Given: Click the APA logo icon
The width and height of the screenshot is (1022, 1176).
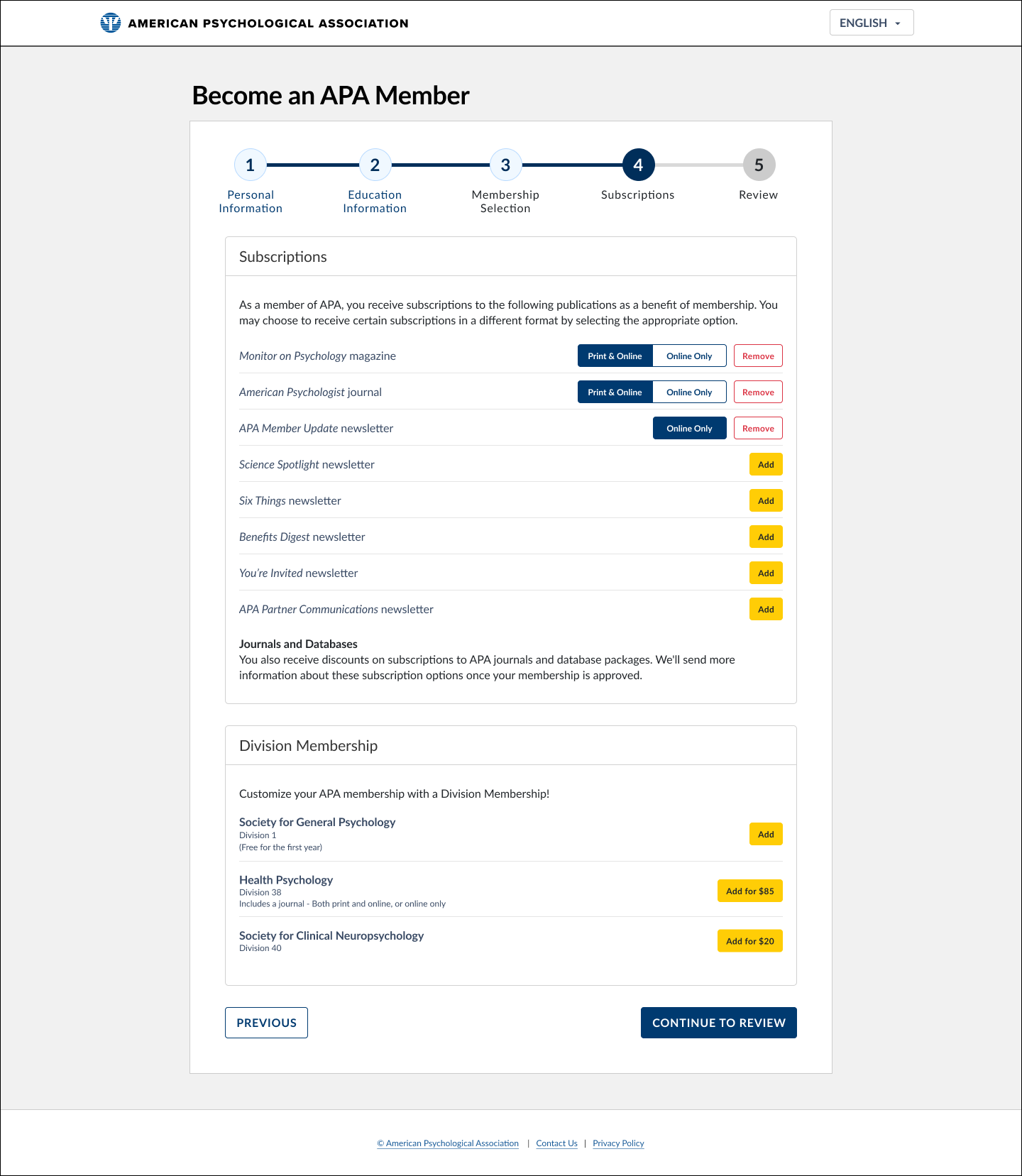Looking at the screenshot, I should point(111,23).
